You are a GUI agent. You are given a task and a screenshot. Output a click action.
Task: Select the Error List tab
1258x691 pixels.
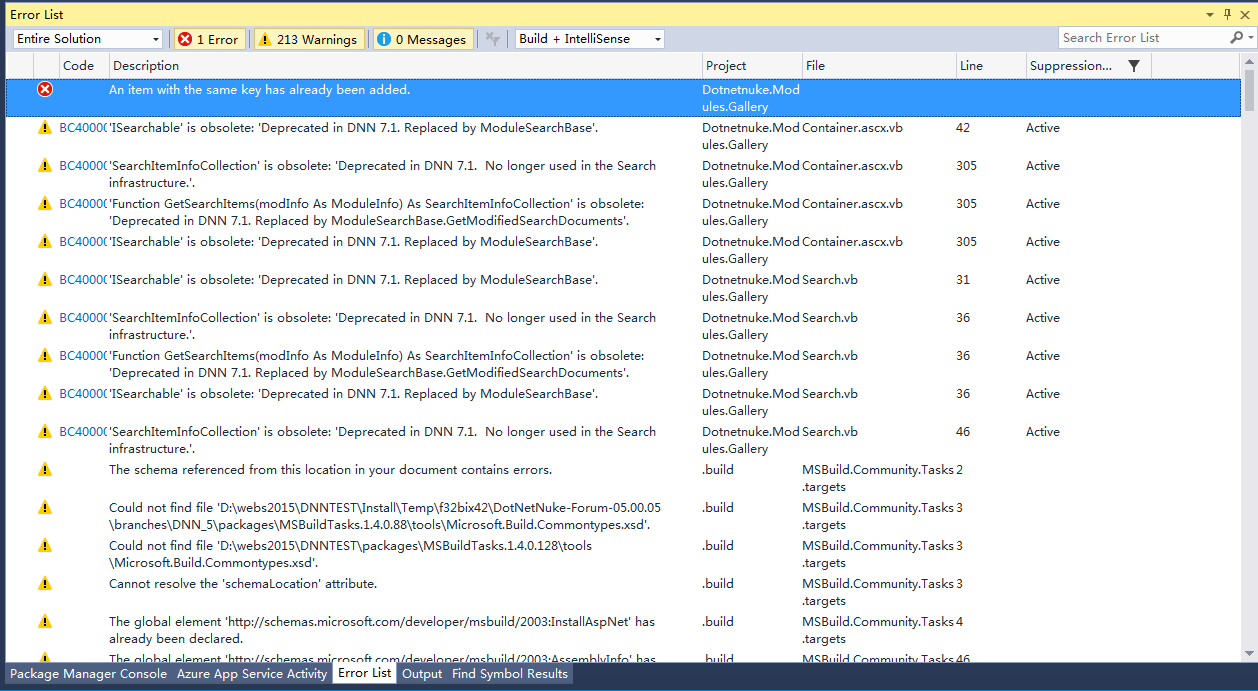[364, 674]
